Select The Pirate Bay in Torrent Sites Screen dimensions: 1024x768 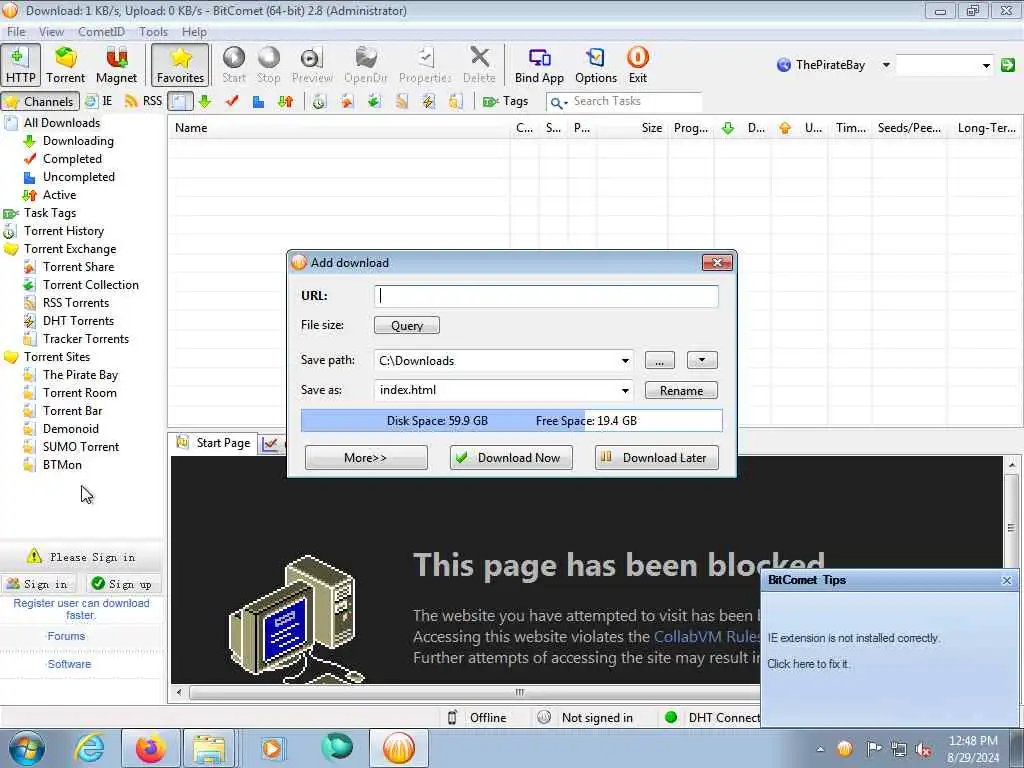[80, 375]
